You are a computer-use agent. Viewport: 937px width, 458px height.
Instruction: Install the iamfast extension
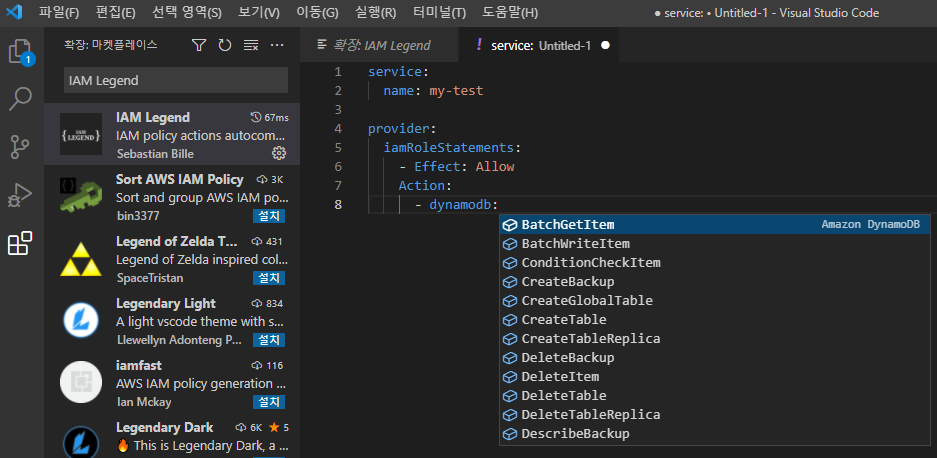[269, 402]
